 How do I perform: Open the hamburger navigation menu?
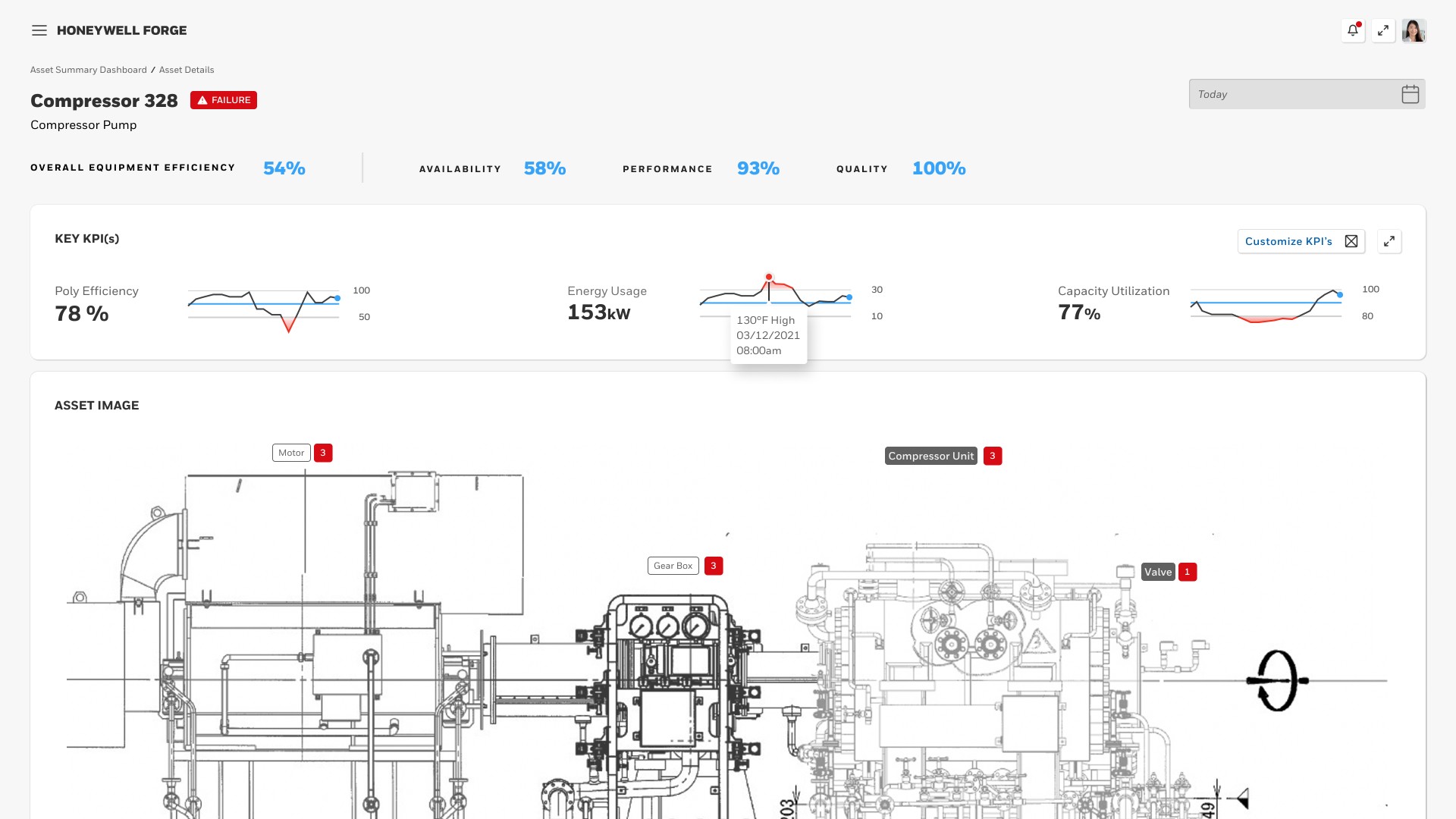point(39,30)
